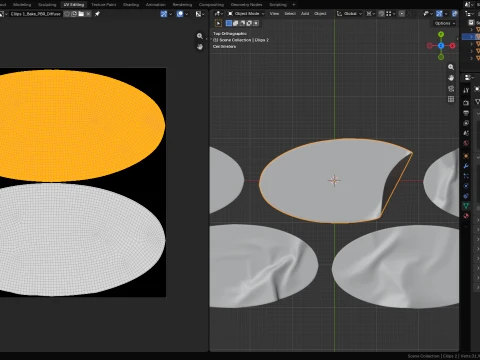Toggle proportional editing in the viewport header
This screenshot has height=360, width=480.
[x=402, y=14]
